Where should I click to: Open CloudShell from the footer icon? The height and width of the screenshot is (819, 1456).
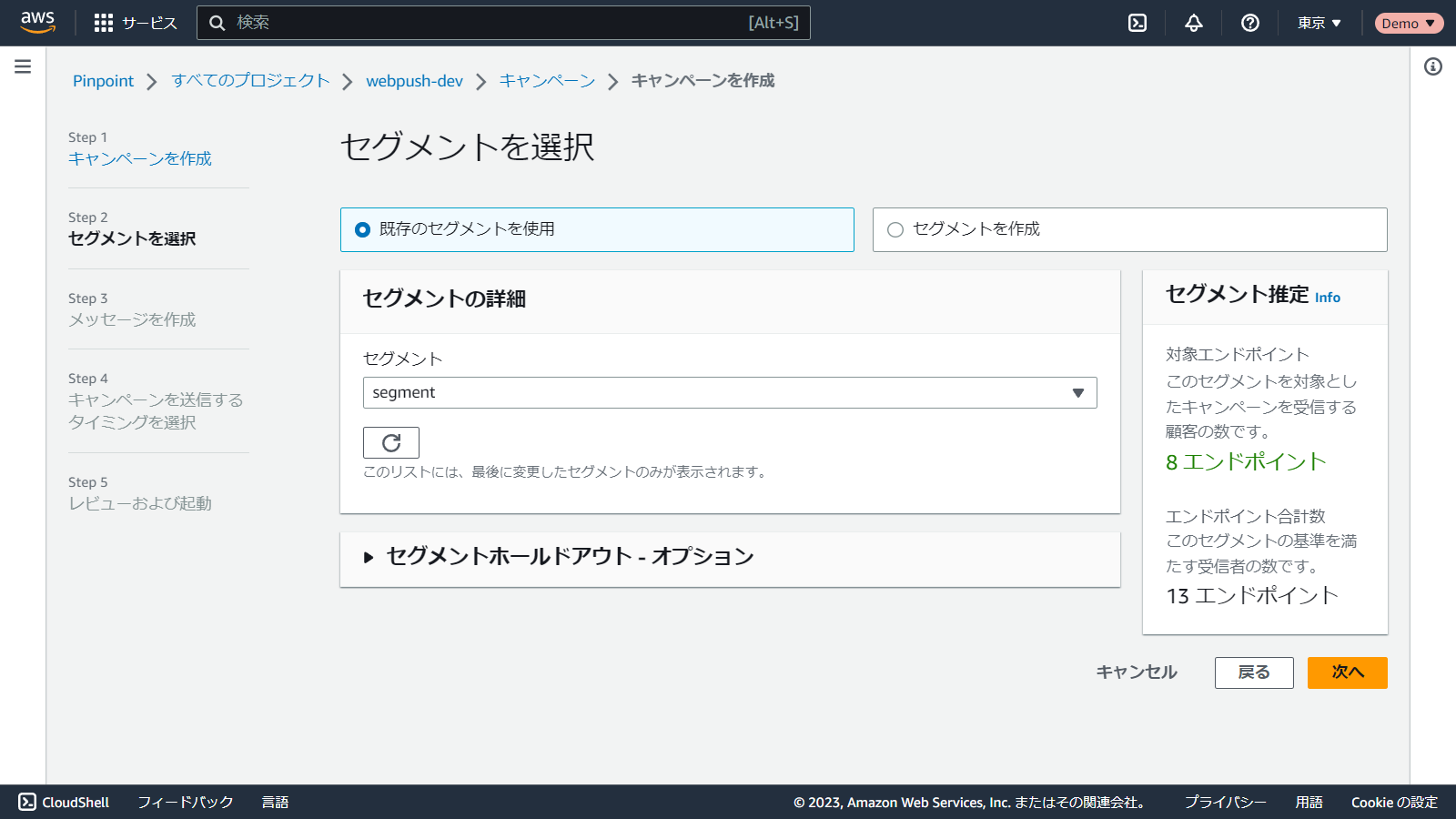[27, 802]
